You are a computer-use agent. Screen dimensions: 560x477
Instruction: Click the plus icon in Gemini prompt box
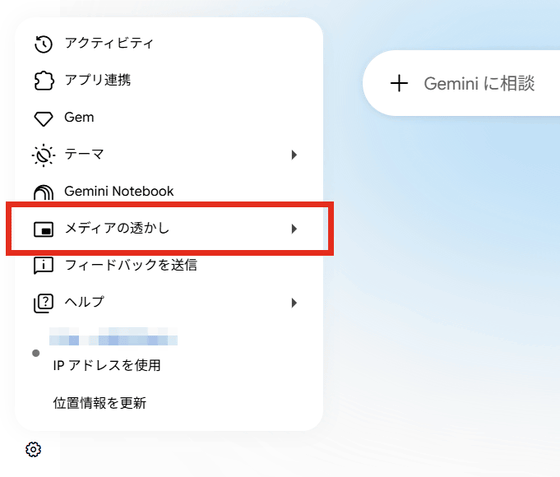tap(399, 84)
